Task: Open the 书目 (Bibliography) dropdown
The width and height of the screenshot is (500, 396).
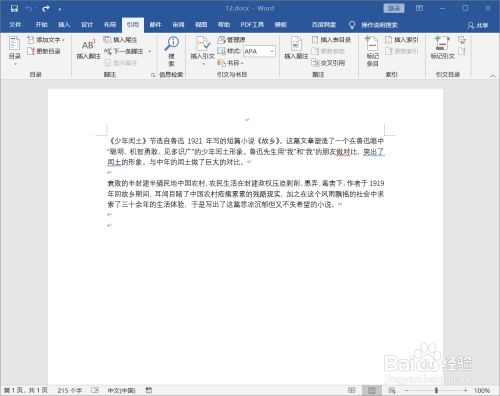Action: (x=230, y=63)
